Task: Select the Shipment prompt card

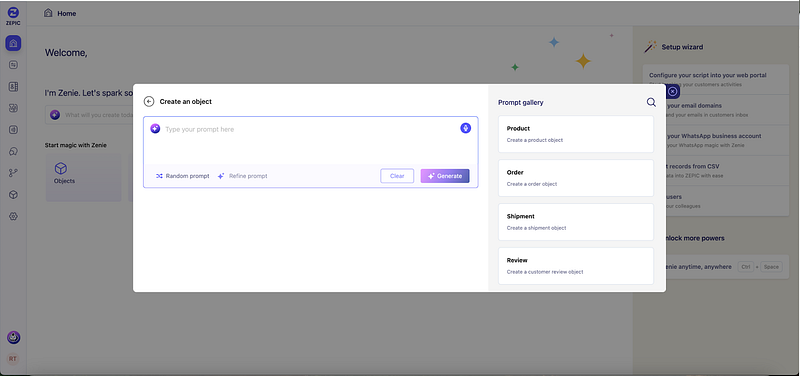Action: (x=576, y=222)
